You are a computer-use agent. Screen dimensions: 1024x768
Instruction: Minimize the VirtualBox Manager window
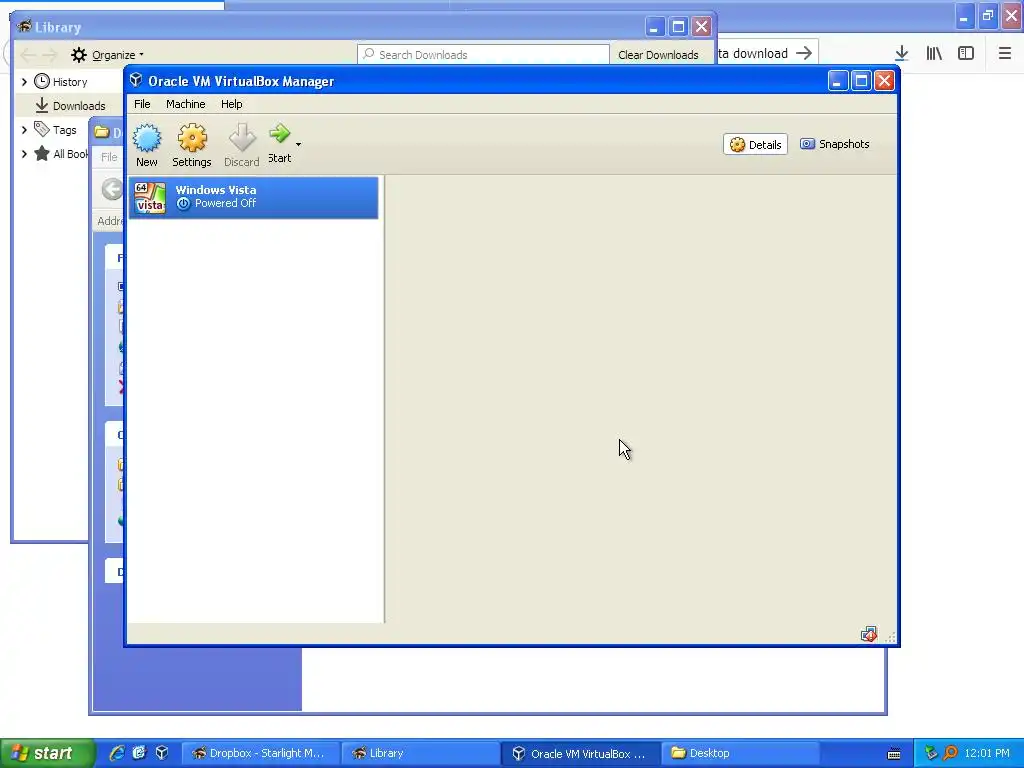tap(839, 81)
